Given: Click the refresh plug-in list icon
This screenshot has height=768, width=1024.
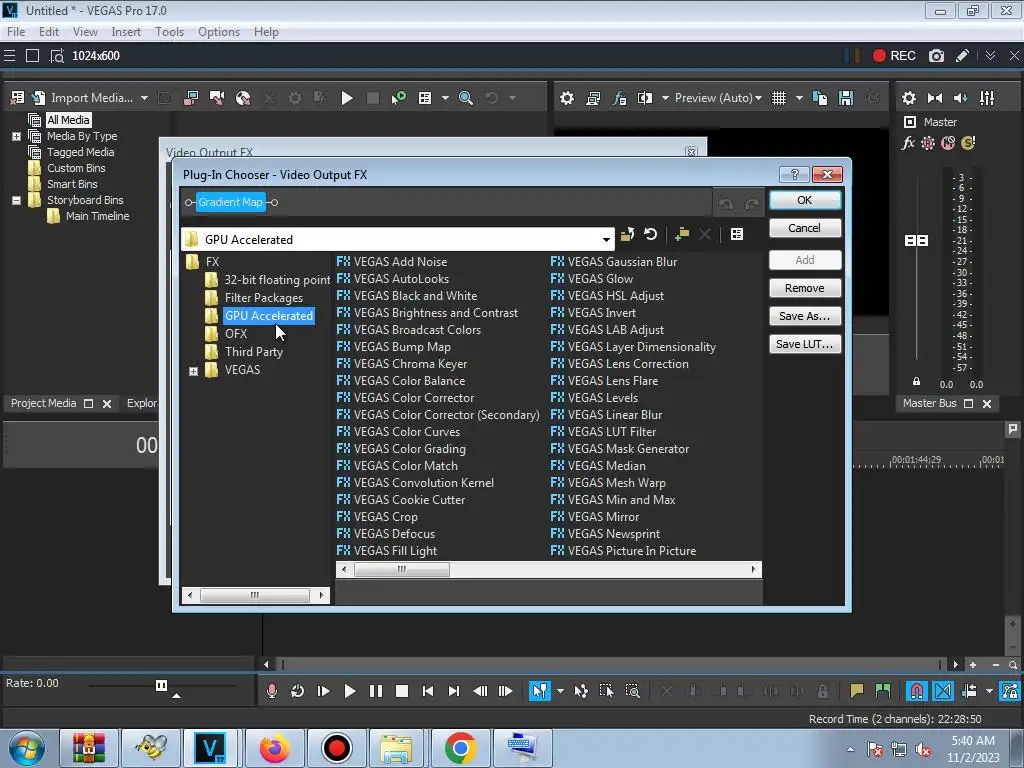Looking at the screenshot, I should (650, 234).
